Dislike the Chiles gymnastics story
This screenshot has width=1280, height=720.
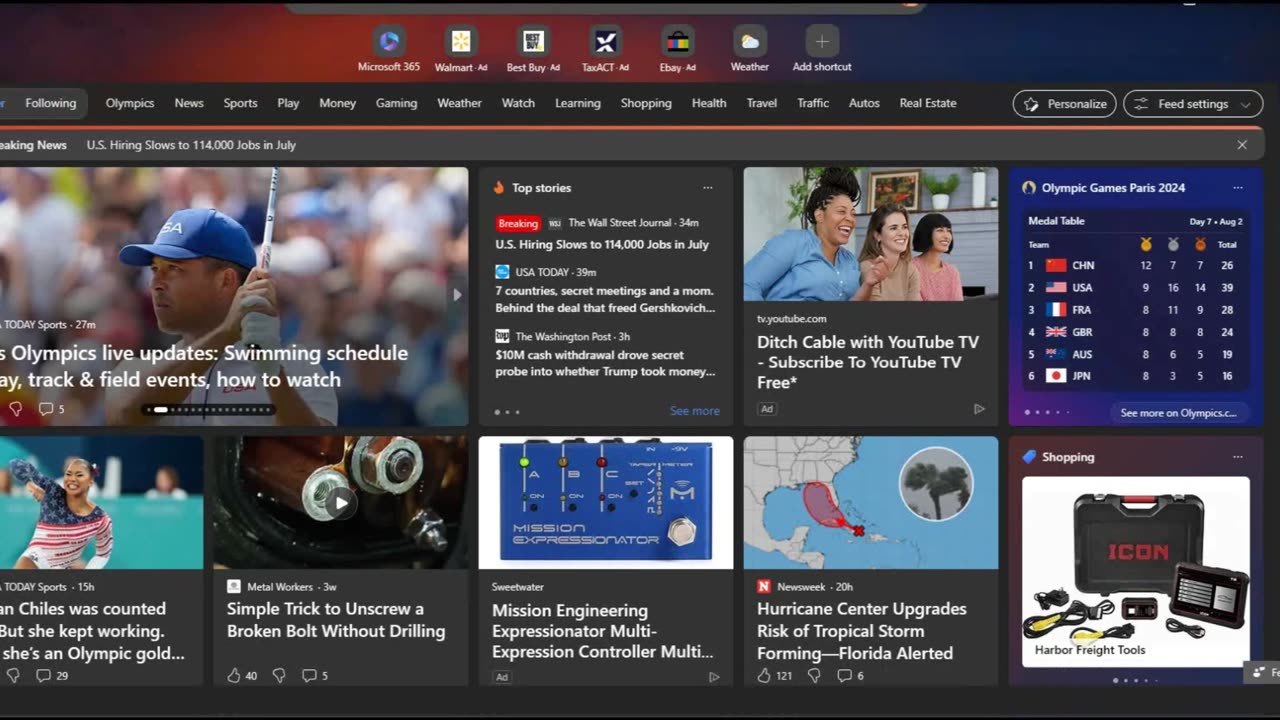(x=13, y=675)
